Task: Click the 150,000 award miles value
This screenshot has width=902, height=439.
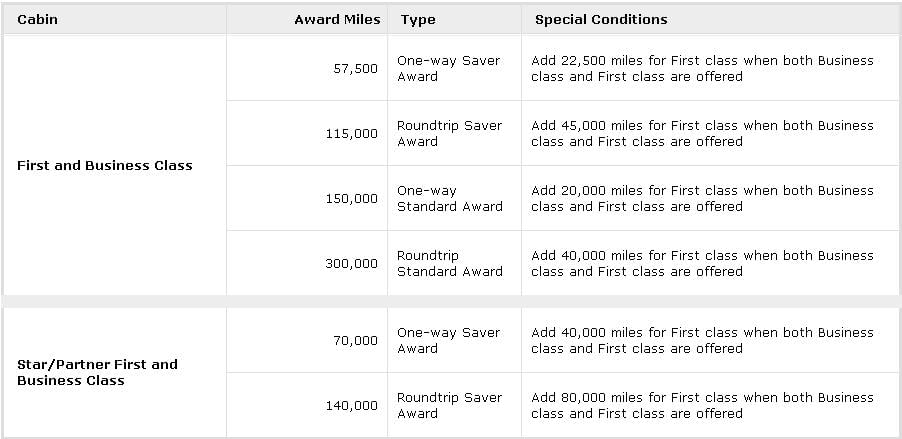Action: 351,198
